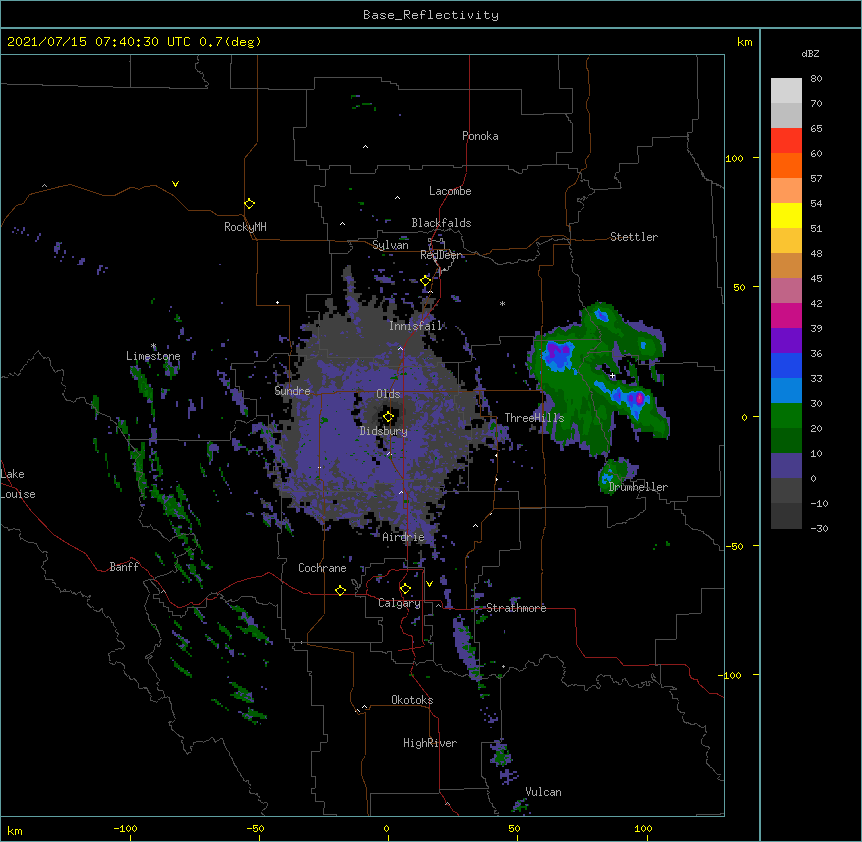Click the Sundre town label
The height and width of the screenshot is (842, 862).
(x=292, y=391)
